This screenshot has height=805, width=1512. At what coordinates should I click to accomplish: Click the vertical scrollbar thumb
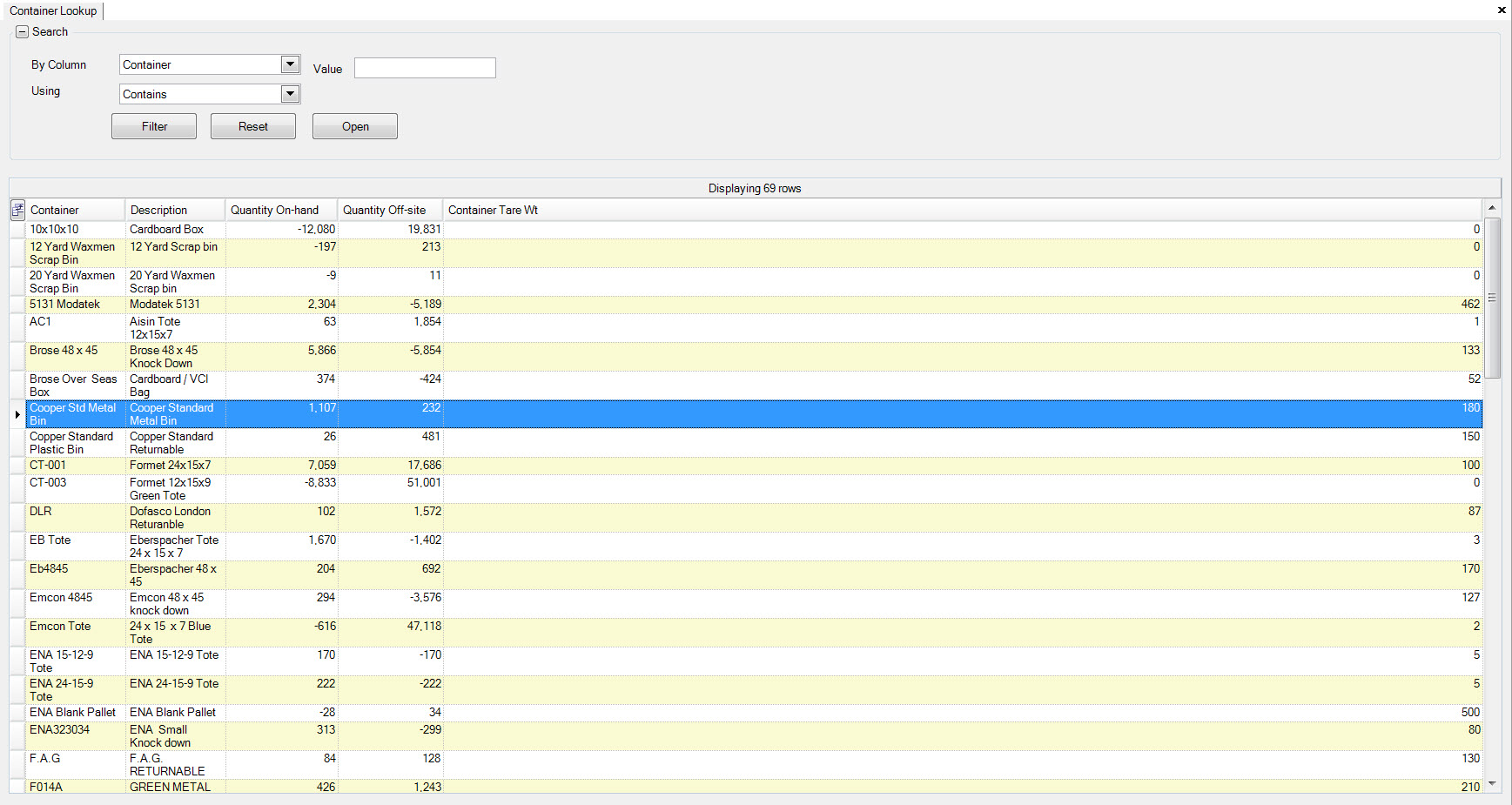pyautogui.click(x=1492, y=298)
